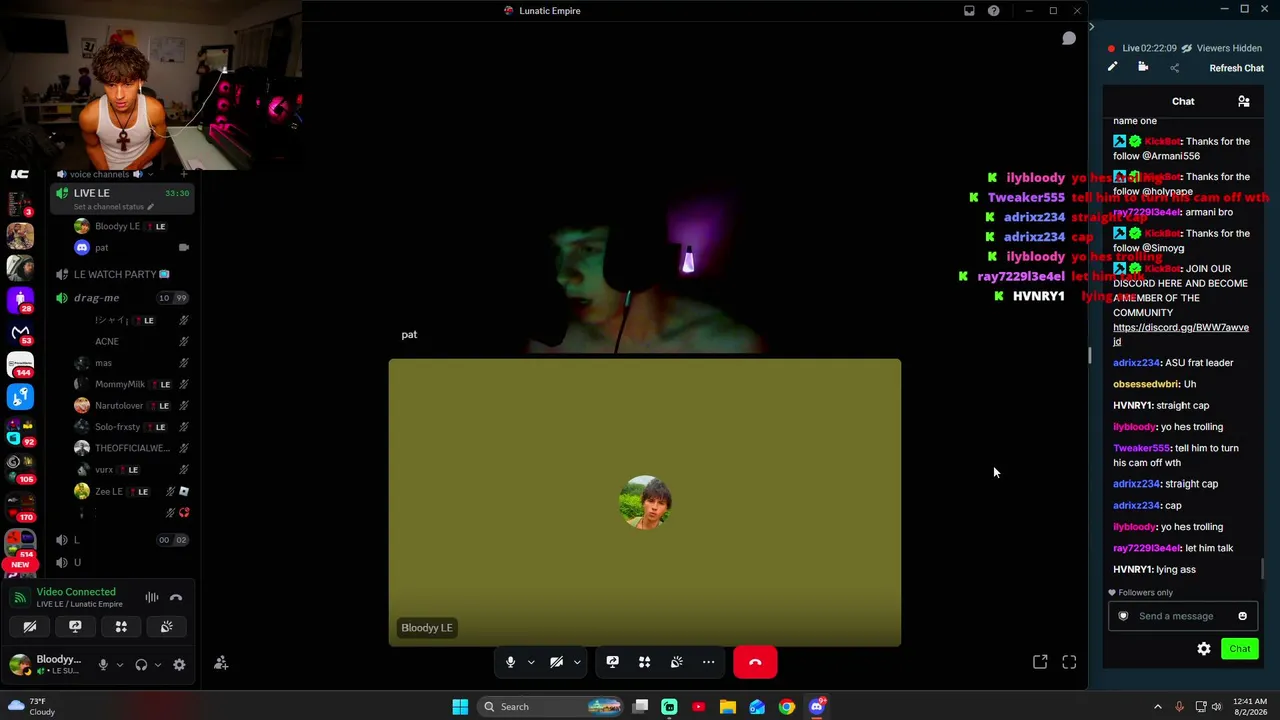1280x720 pixels.
Task: Click the share icon in Kick panel
Action: [1175, 68]
